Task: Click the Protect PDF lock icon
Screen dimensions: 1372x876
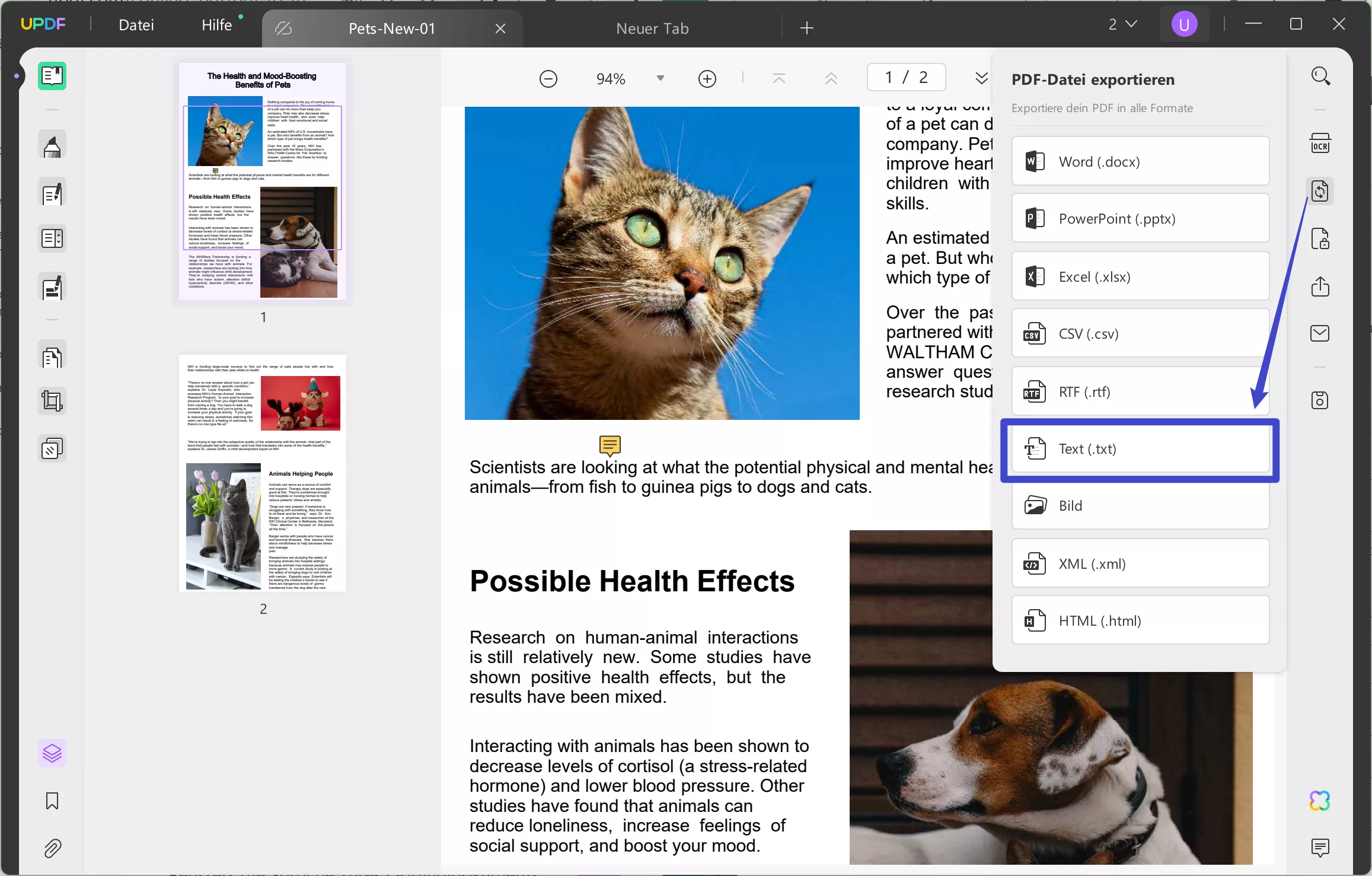Action: pyautogui.click(x=1320, y=239)
